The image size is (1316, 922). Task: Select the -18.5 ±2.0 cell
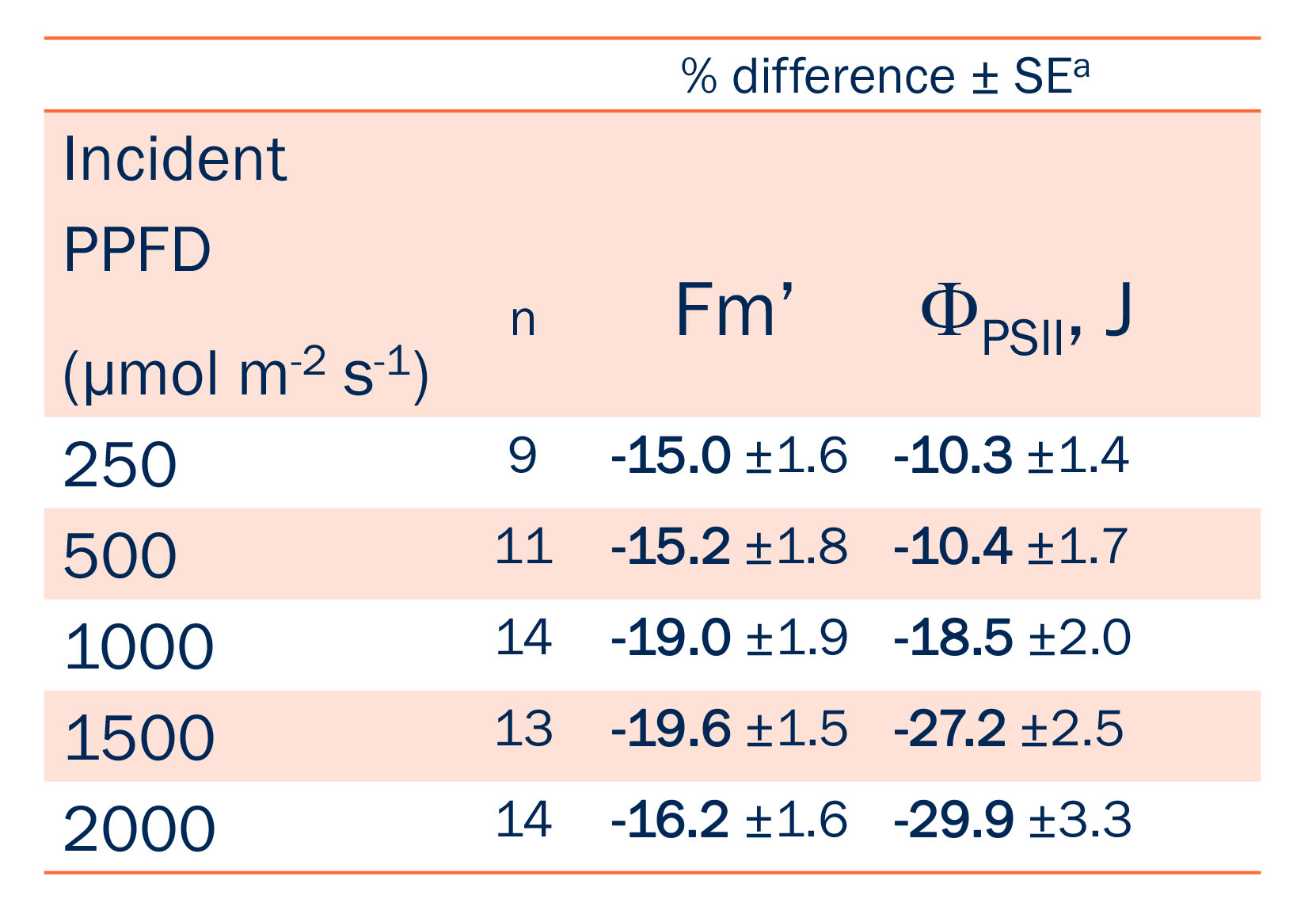[1011, 638]
